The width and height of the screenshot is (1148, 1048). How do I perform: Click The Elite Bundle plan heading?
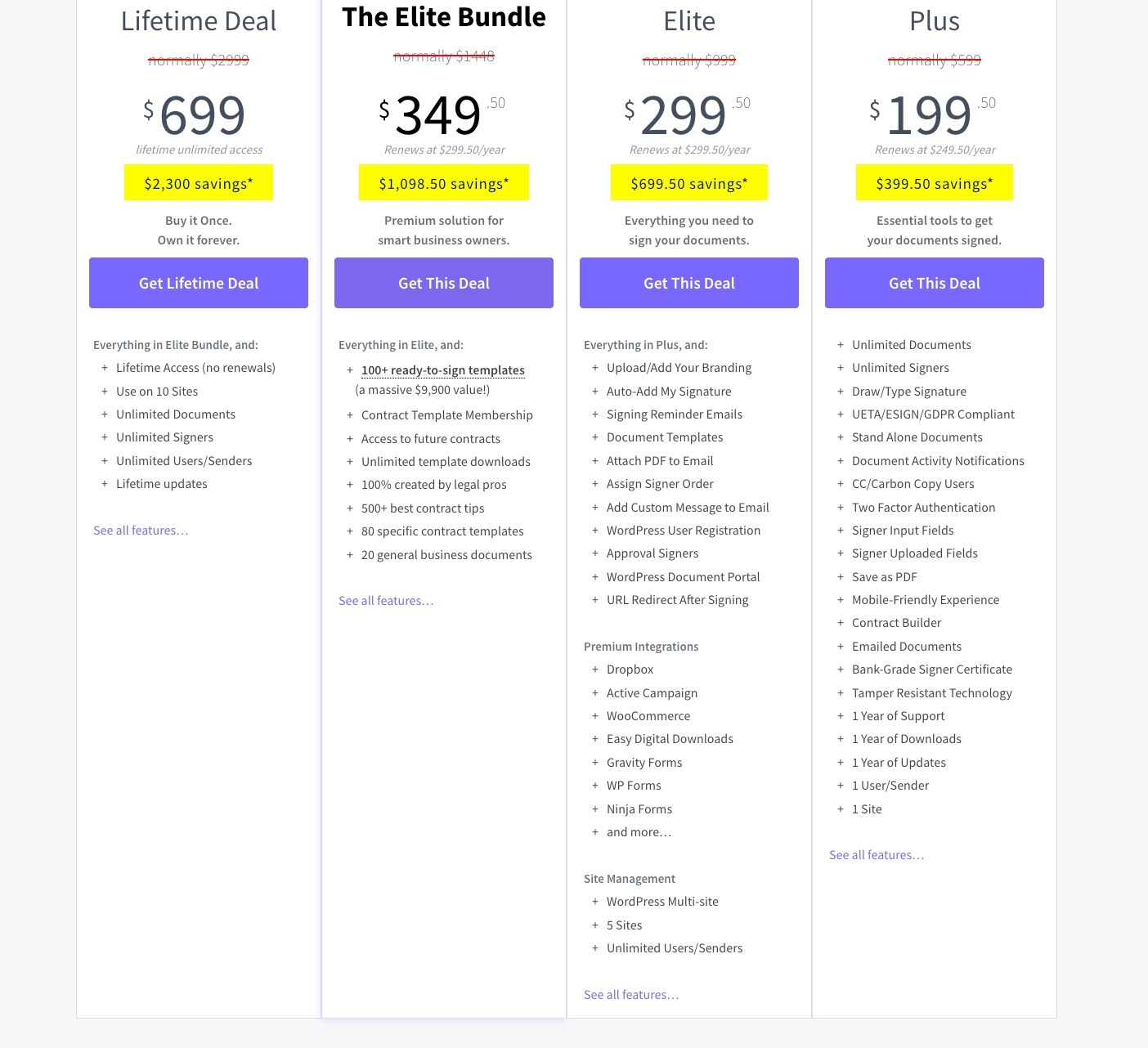444,17
